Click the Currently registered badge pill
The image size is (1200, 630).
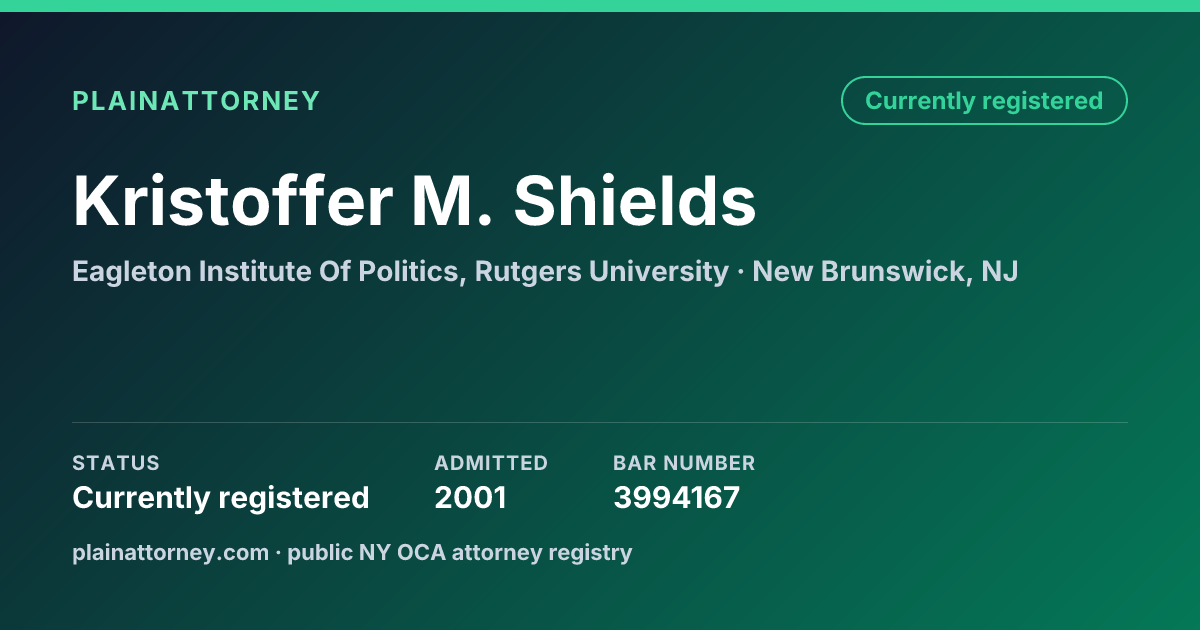coord(984,101)
